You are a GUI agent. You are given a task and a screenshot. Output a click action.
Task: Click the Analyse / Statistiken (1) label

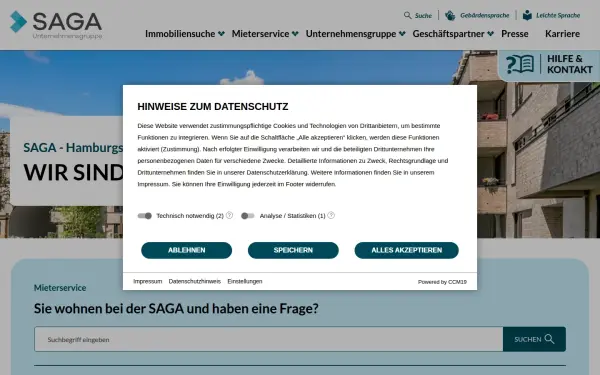pos(292,216)
